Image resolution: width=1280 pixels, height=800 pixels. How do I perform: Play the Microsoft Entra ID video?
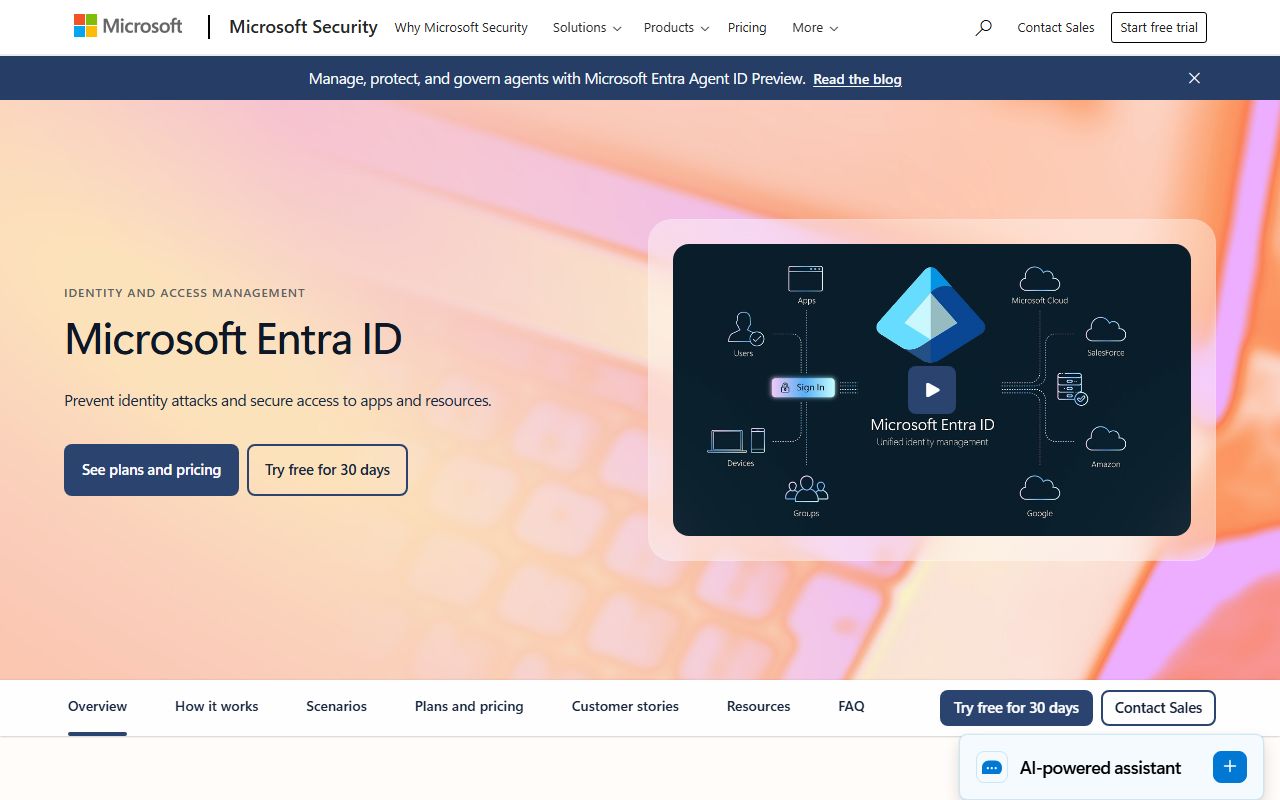click(931, 389)
